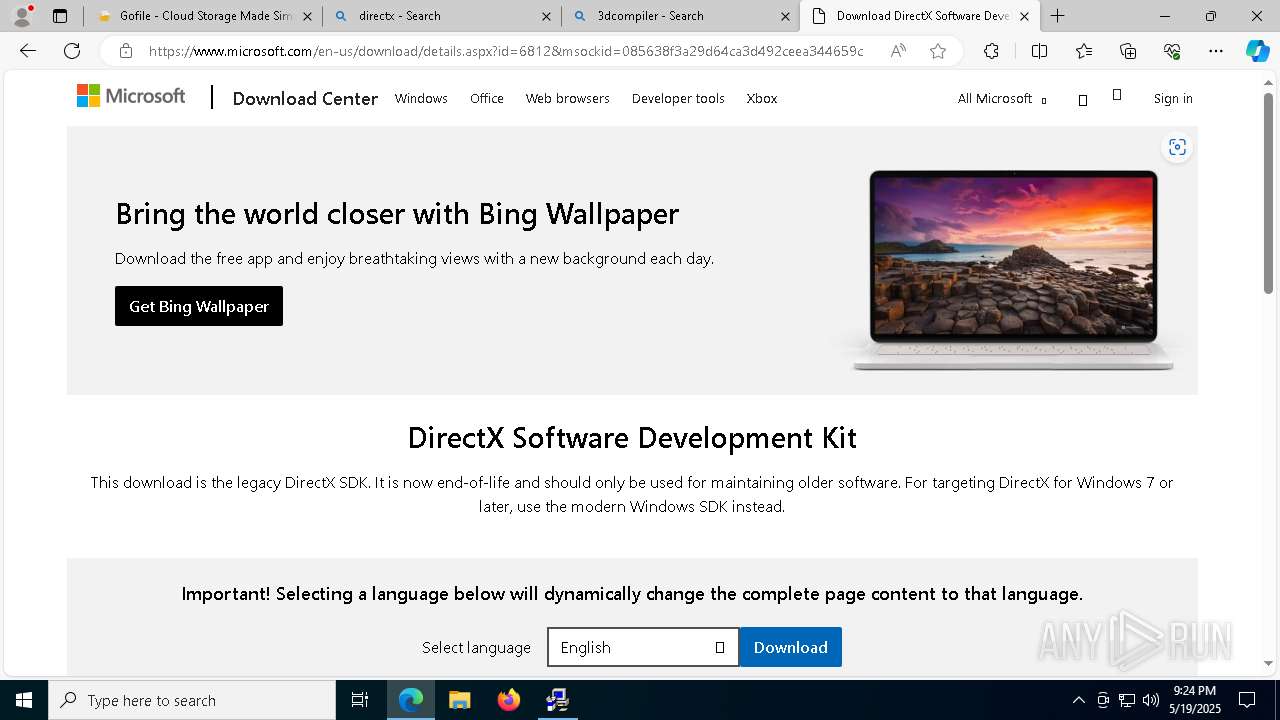This screenshot has height=720, width=1280.
Task: Open a new tab with plus button
Action: 1057,16
